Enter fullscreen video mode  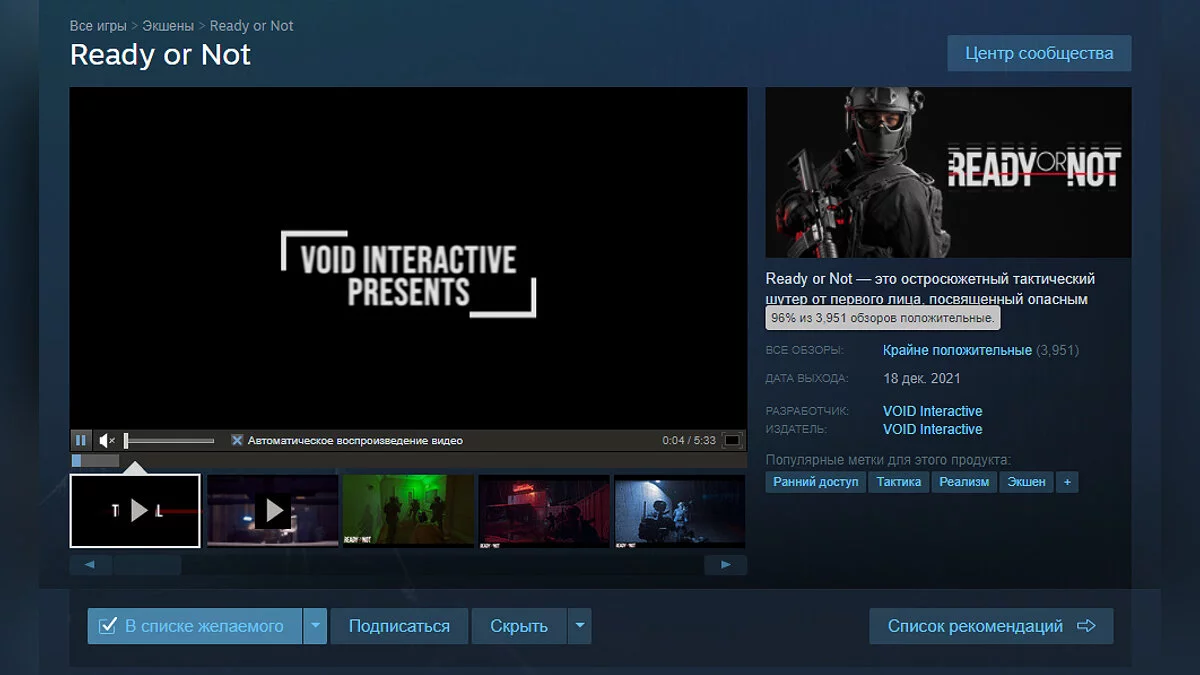tap(732, 440)
